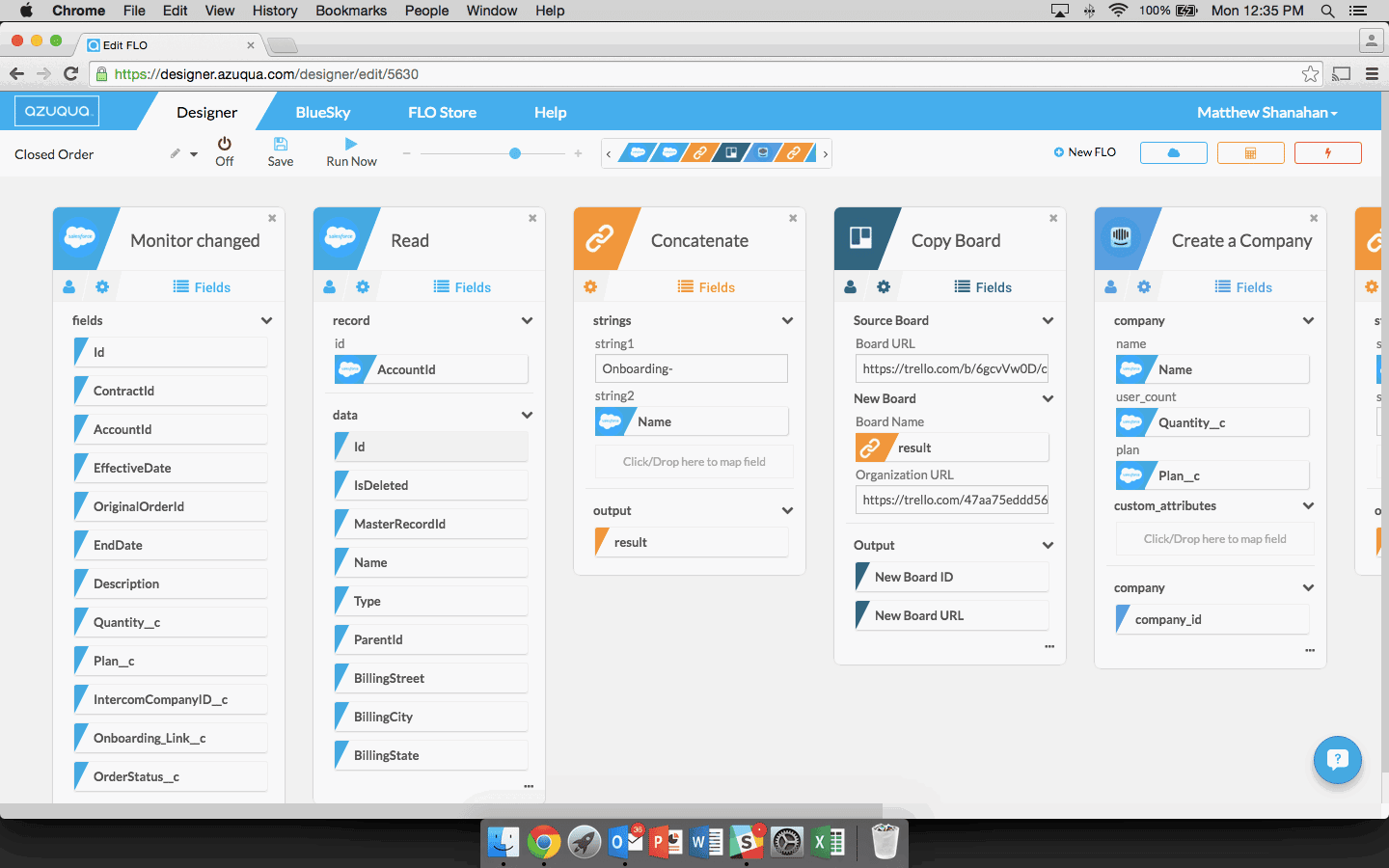Viewport: 1389px width, 868px height.
Task: Click the Organization URL input field
Action: pos(952,500)
